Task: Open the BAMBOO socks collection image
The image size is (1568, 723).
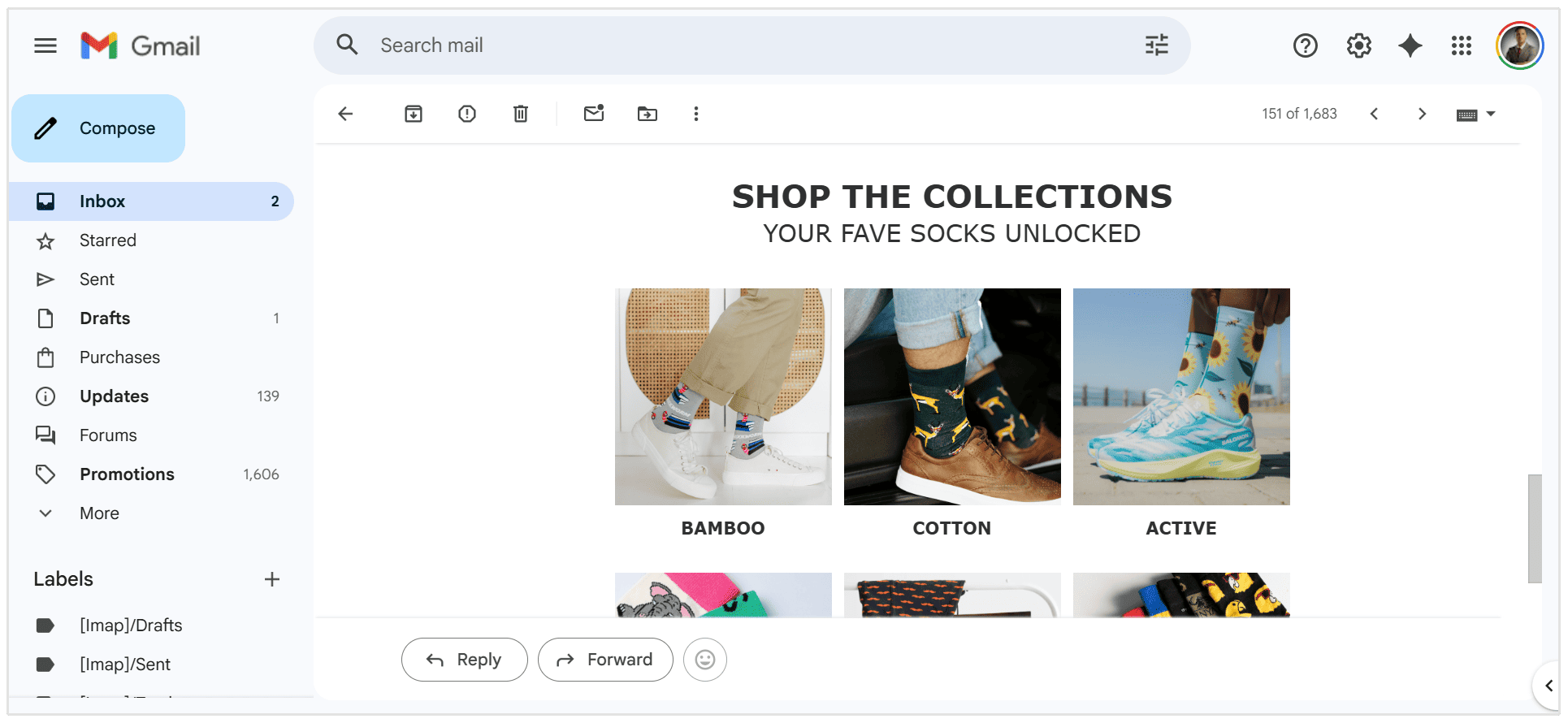Action: click(722, 396)
